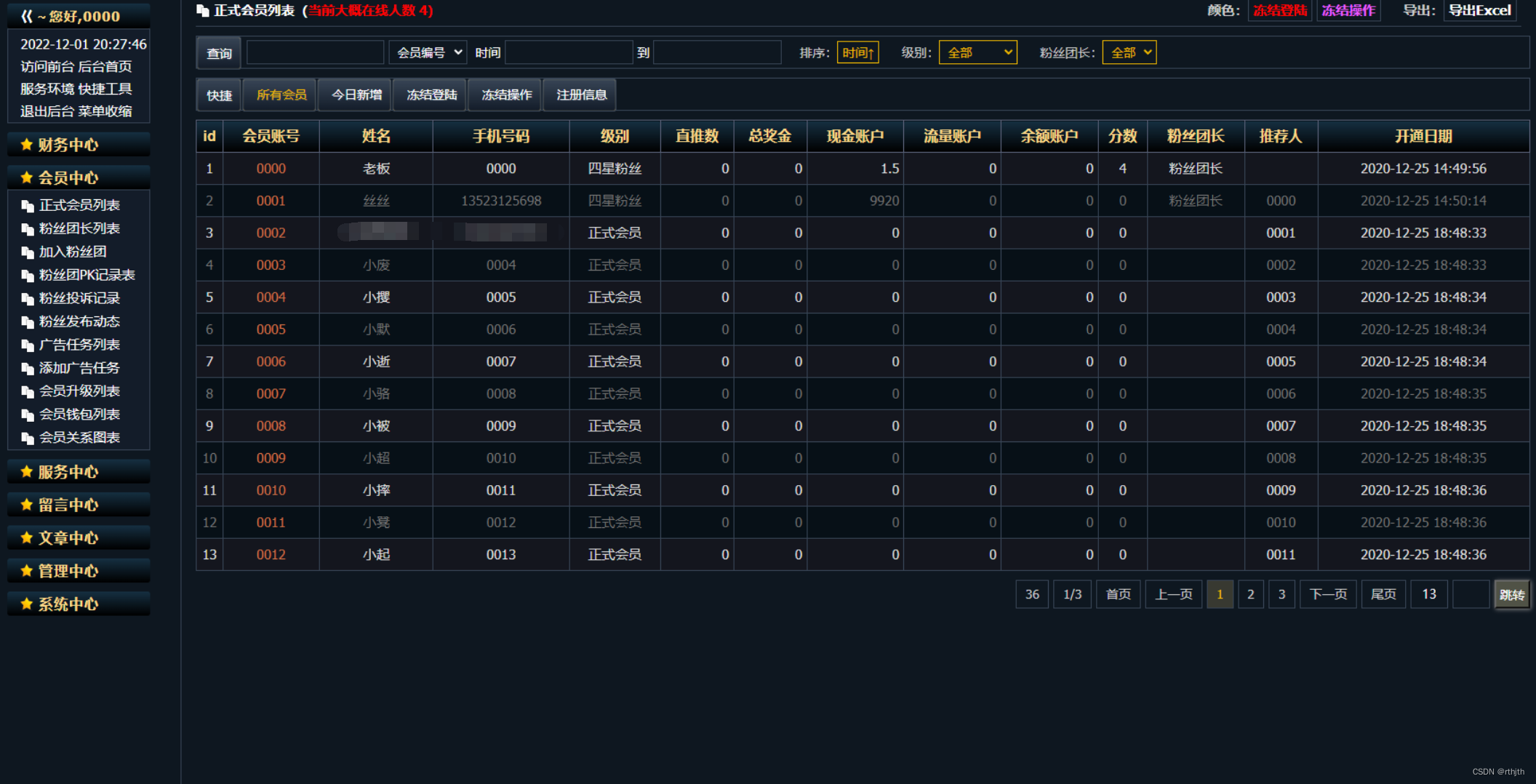The height and width of the screenshot is (784, 1536).
Task: Open member account 0001 link
Action: [271, 201]
